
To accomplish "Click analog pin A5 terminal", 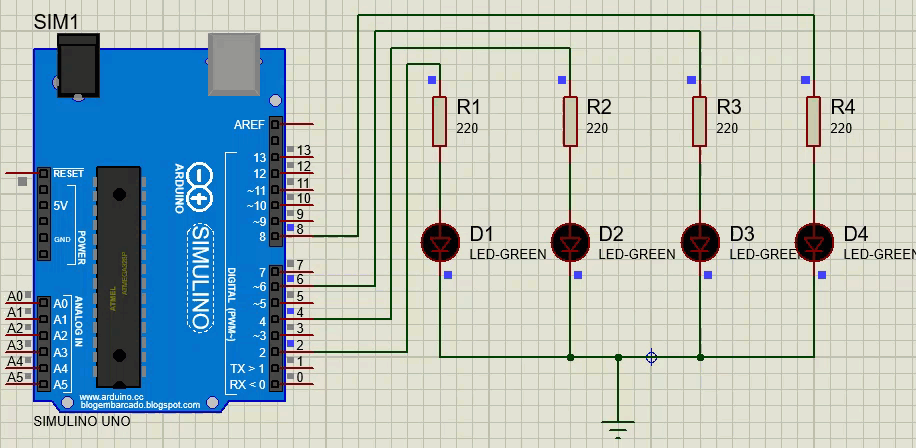I will (43, 384).
